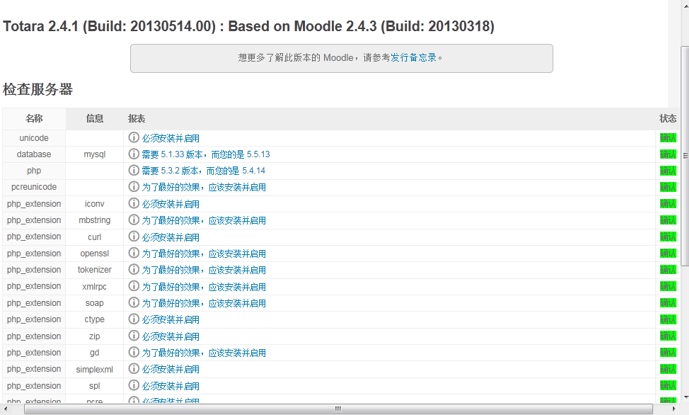Image resolution: width=689 pixels, height=415 pixels.
Task: Open the openssl report link
Action: click(x=204, y=254)
